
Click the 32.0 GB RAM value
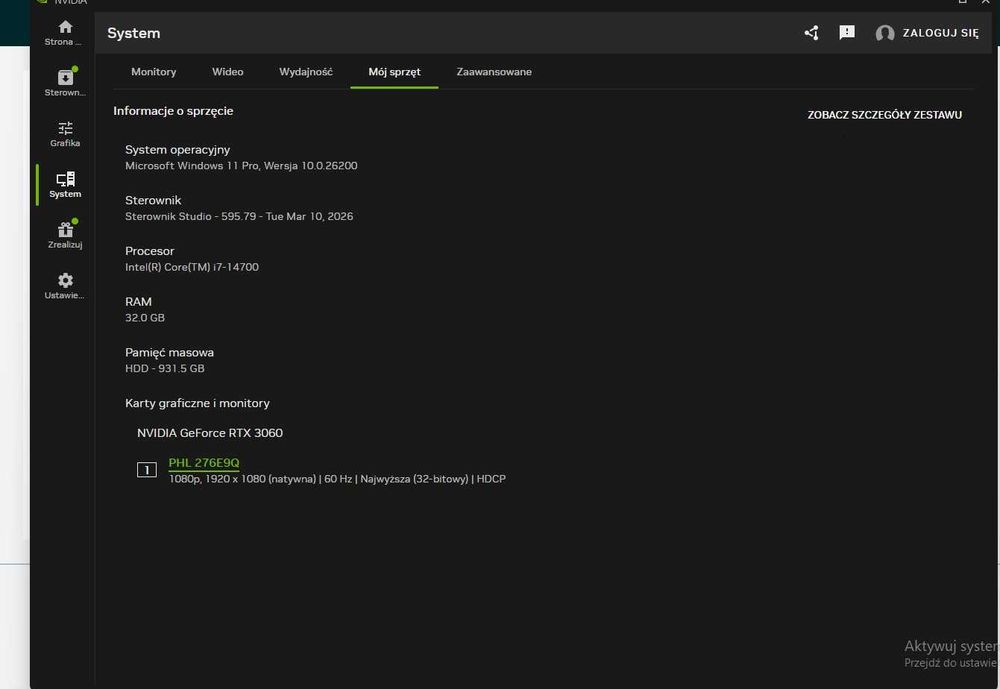[x=145, y=318]
